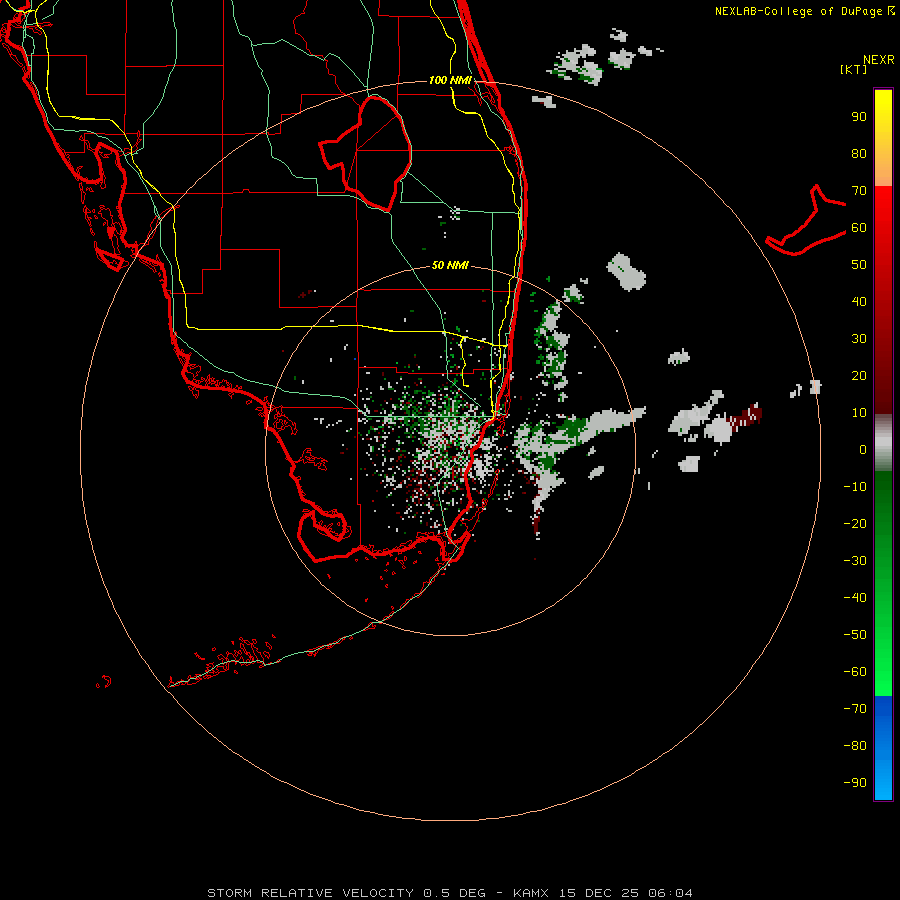The height and width of the screenshot is (900, 900).
Task: Click the -20 value on the velocity scale
Action: pos(855,524)
